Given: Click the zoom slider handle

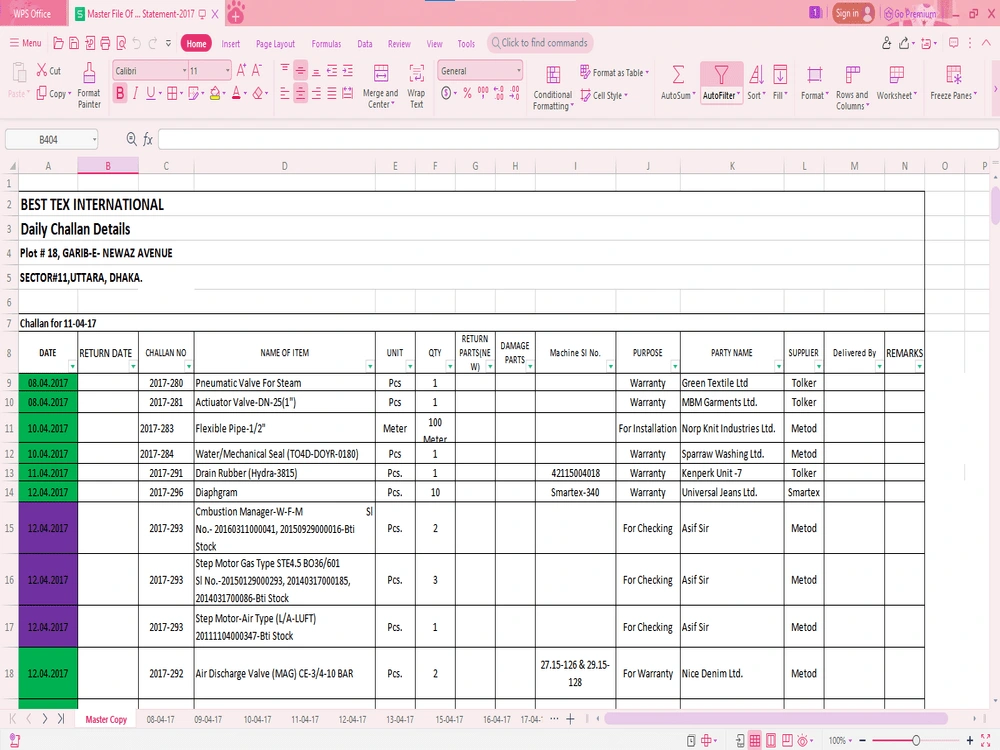Looking at the screenshot, I should coord(916,740).
